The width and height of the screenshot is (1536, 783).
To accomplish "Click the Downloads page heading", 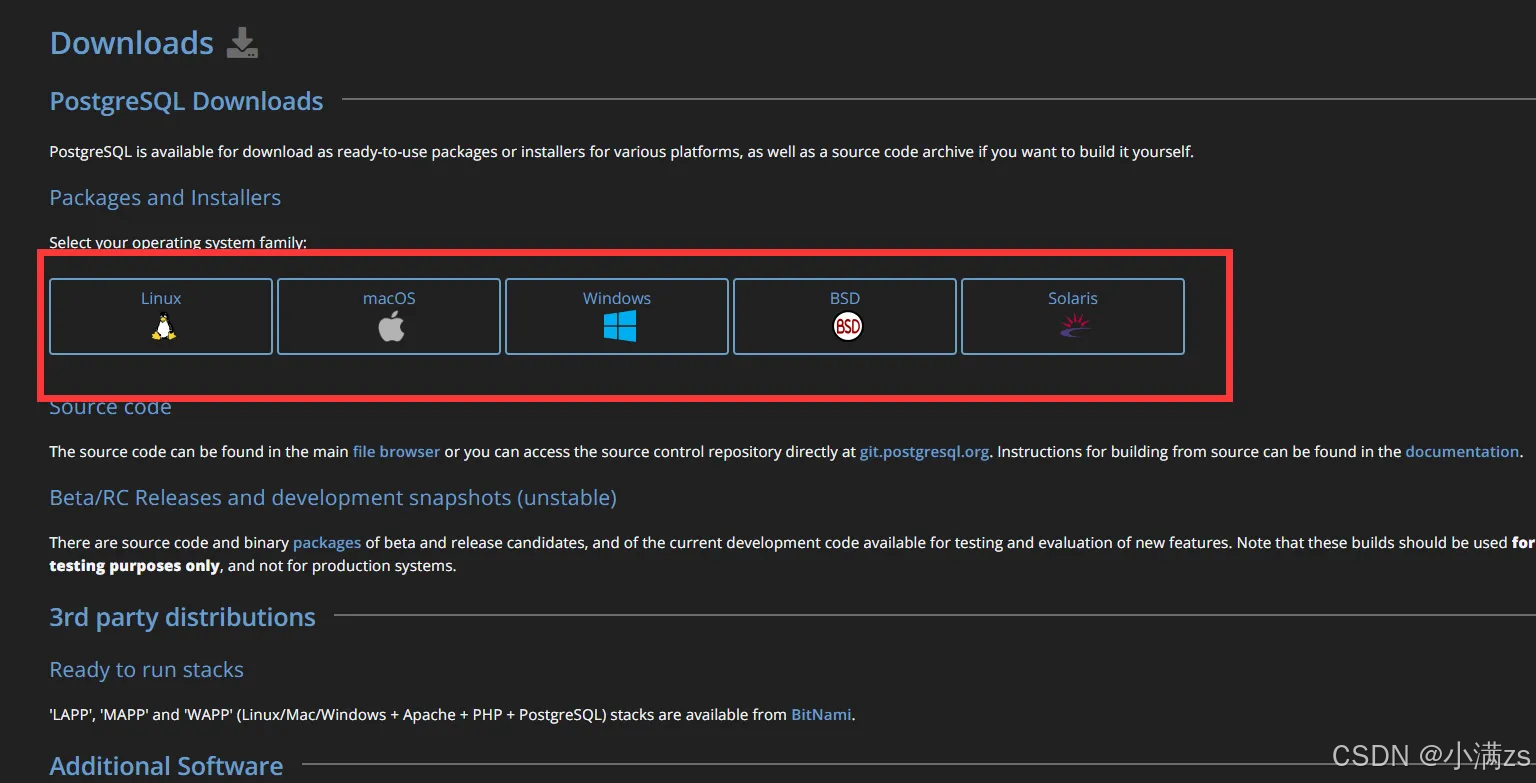I will pos(132,43).
